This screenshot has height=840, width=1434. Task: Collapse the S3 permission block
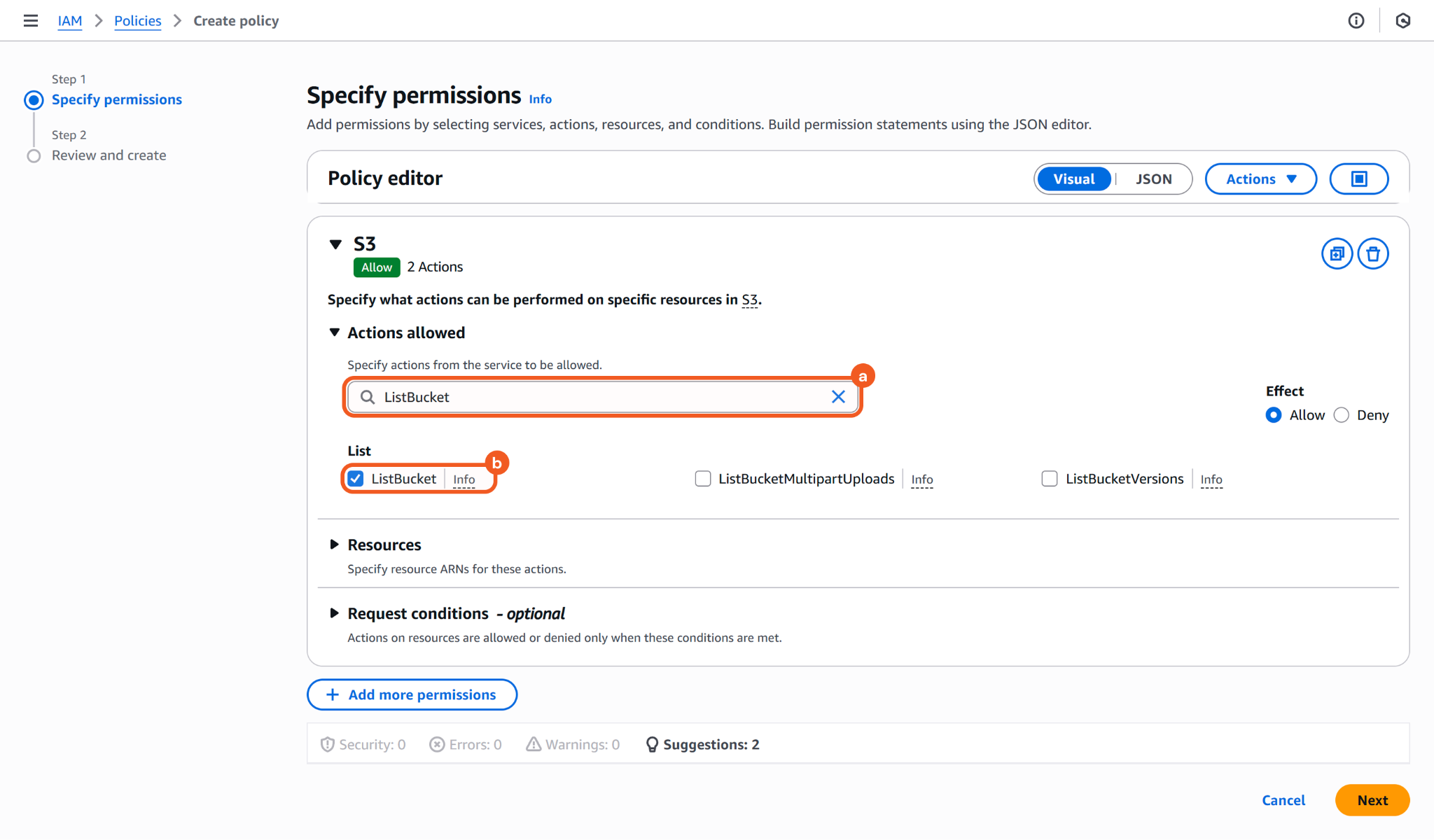coord(336,244)
